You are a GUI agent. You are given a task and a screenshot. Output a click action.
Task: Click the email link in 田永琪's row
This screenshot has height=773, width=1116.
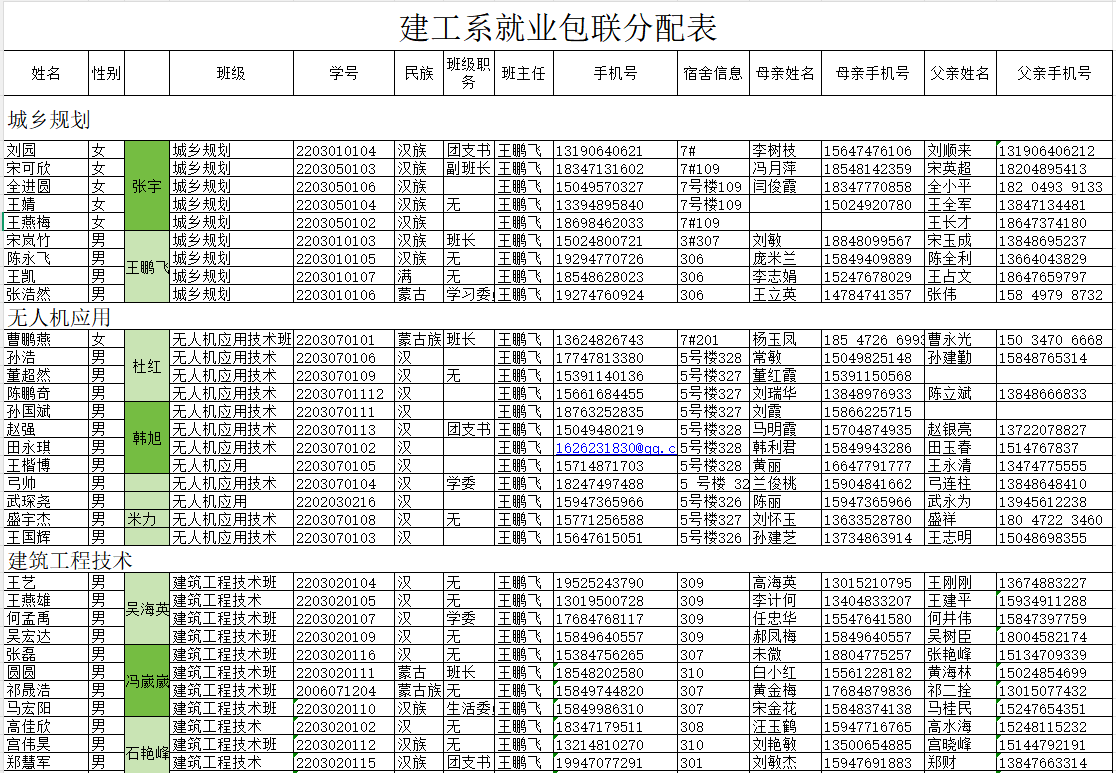(615, 448)
